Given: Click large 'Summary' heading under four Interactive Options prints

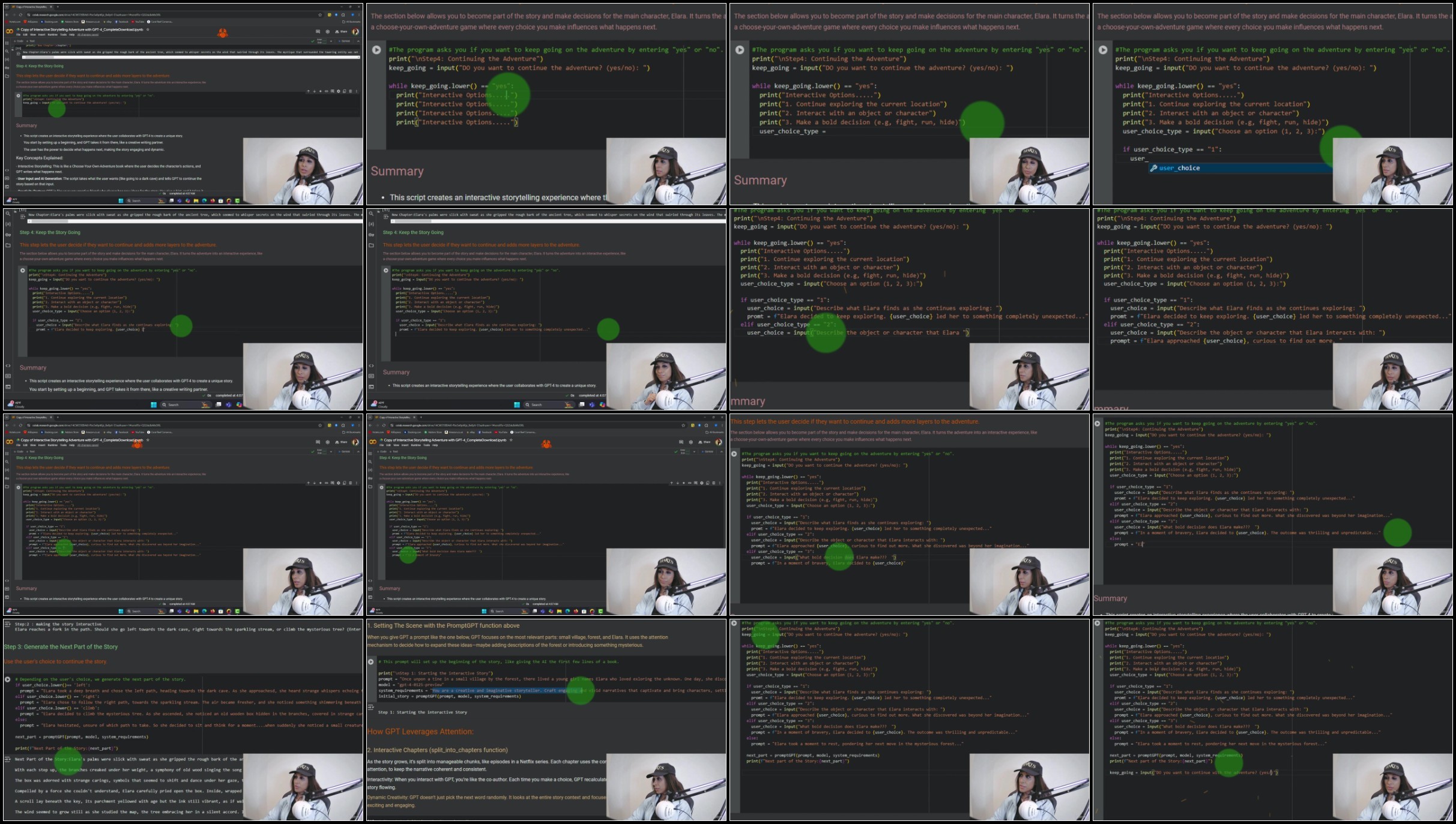Looking at the screenshot, I should coord(397,171).
